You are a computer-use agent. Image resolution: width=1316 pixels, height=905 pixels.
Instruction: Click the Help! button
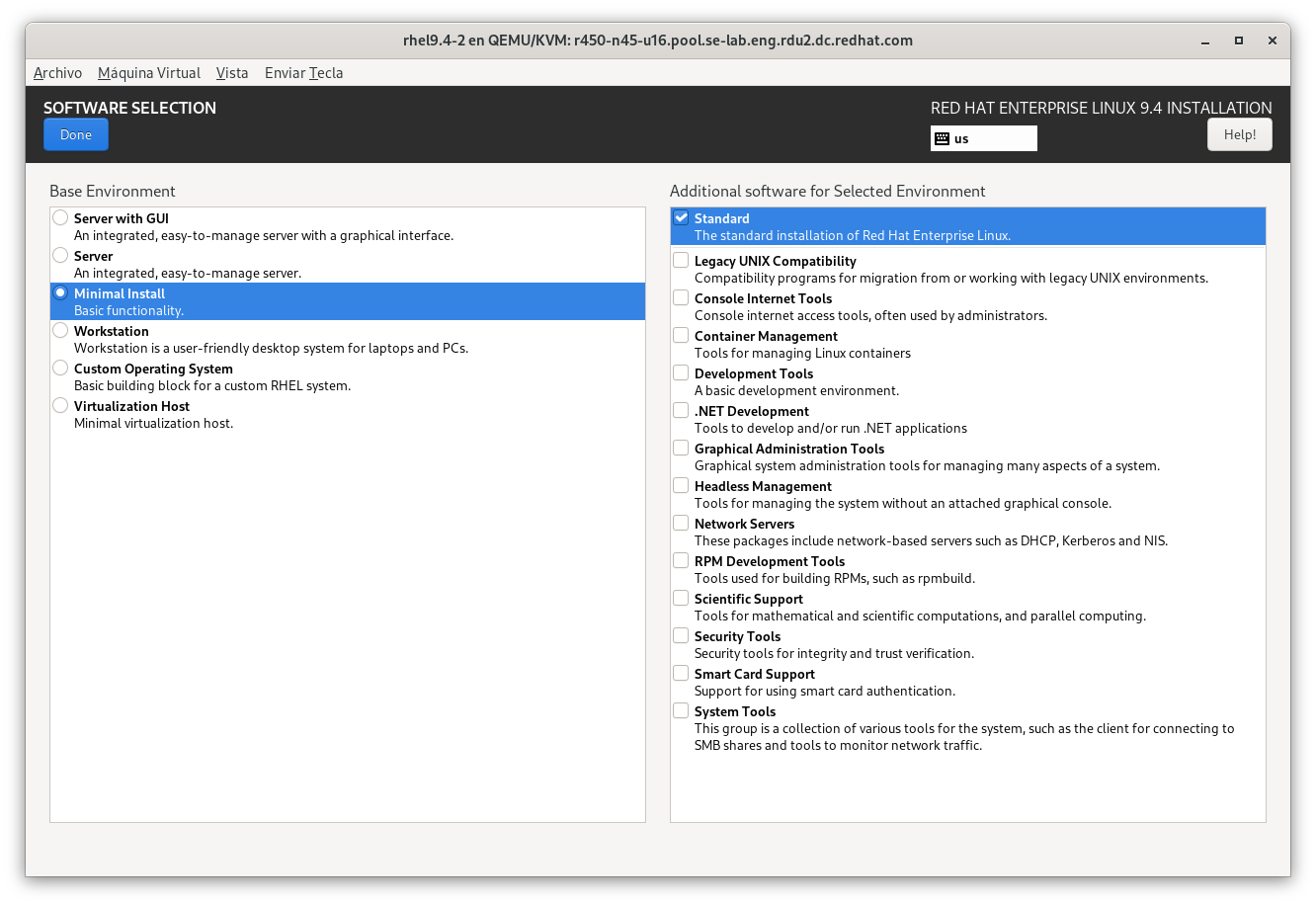click(1240, 134)
